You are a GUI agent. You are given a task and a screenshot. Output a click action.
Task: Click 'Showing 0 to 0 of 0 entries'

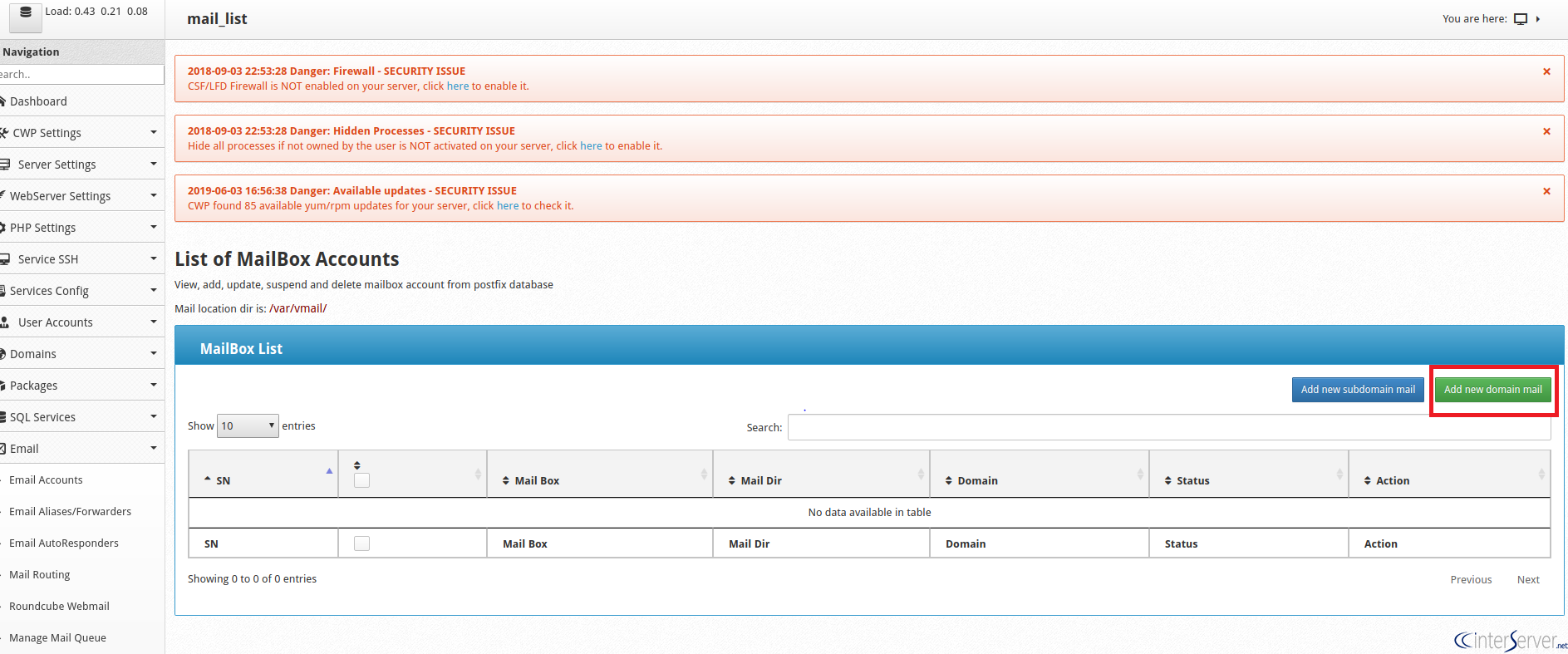coord(252,579)
